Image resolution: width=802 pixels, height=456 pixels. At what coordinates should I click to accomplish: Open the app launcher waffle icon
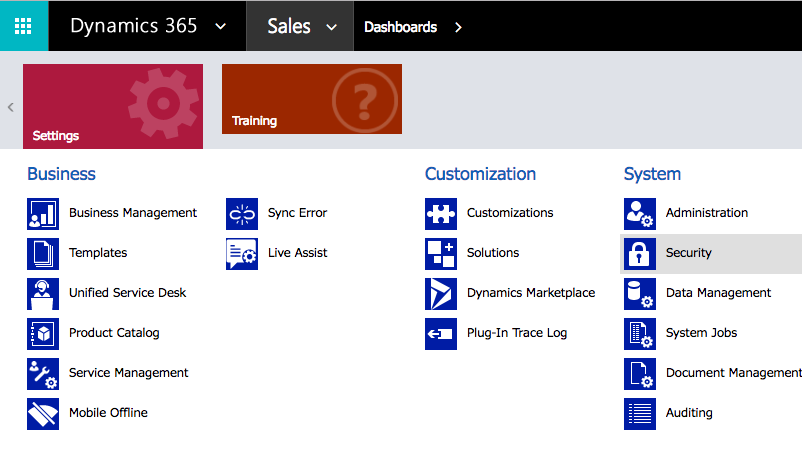coord(23,26)
